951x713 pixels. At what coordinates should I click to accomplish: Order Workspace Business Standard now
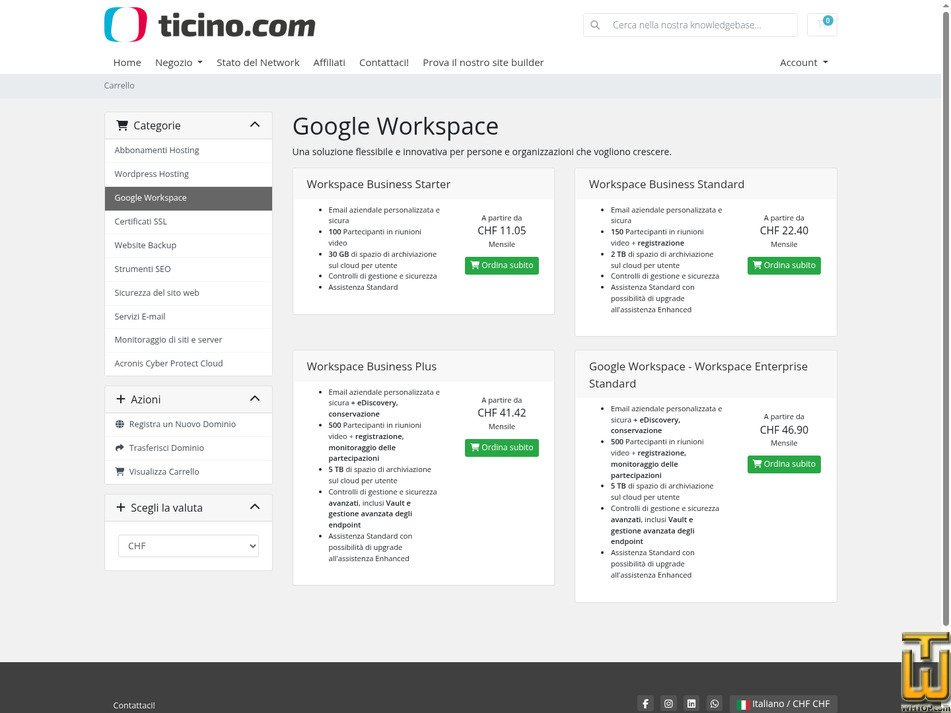(784, 266)
